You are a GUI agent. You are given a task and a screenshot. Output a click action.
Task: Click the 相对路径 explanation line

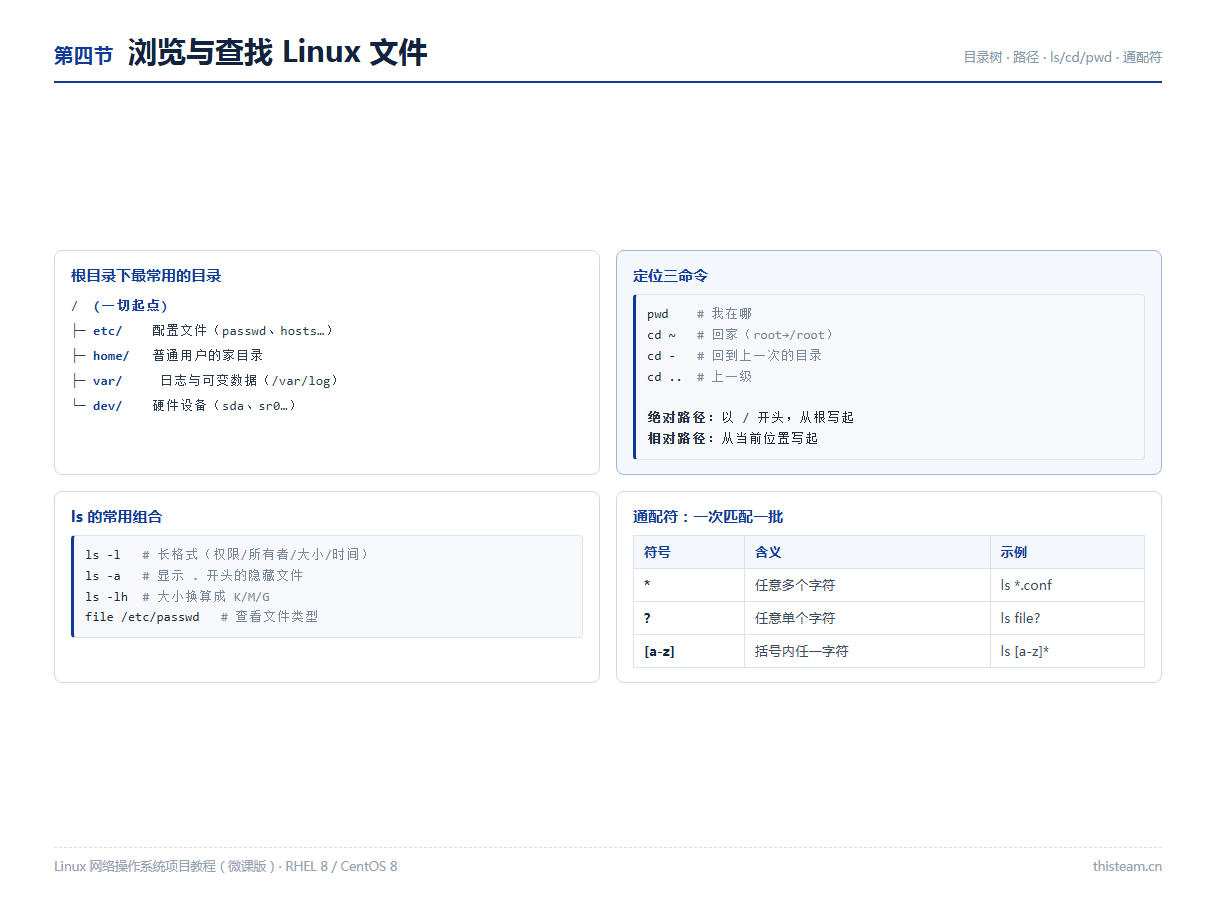point(733,438)
